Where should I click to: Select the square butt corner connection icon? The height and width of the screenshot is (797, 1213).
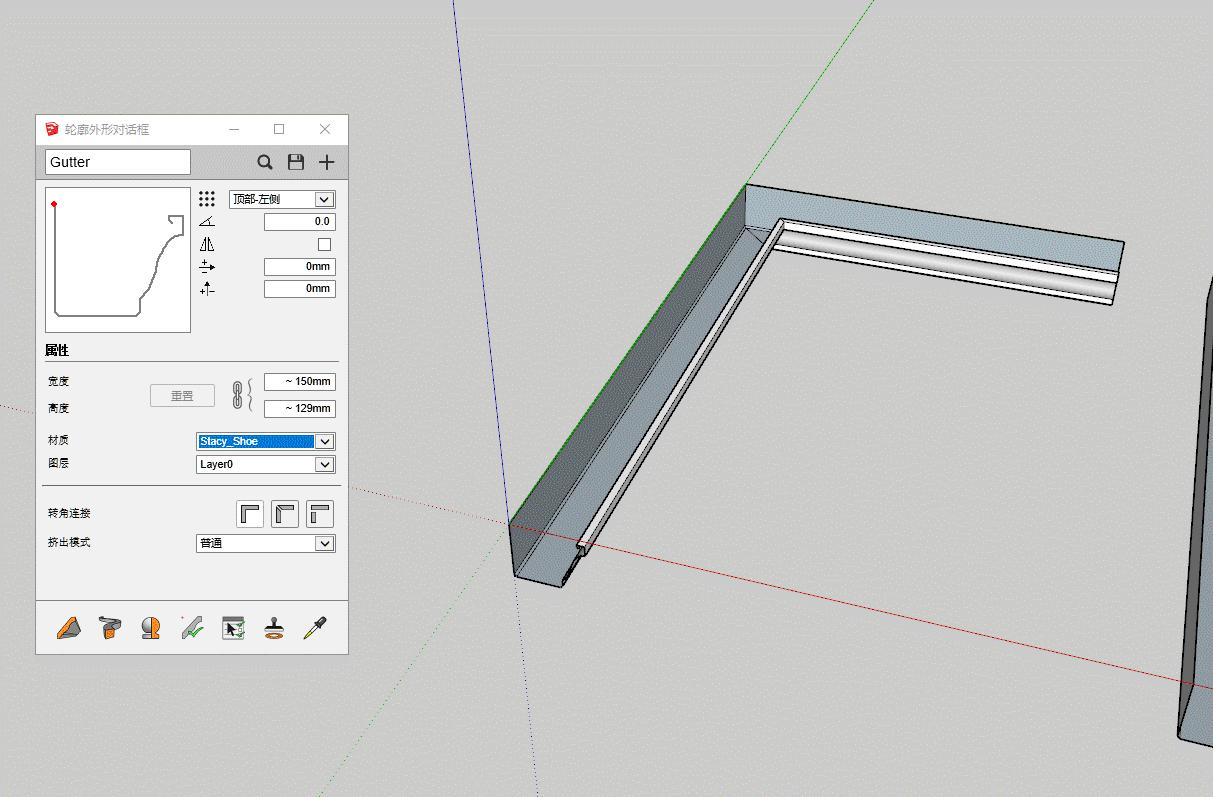(250, 514)
